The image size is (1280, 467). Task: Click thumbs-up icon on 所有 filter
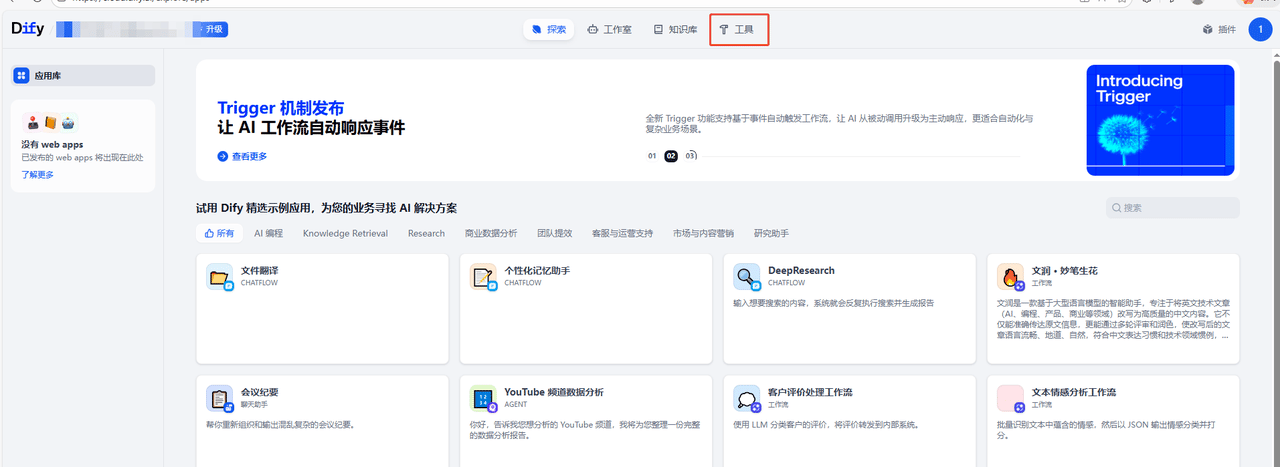coord(209,233)
